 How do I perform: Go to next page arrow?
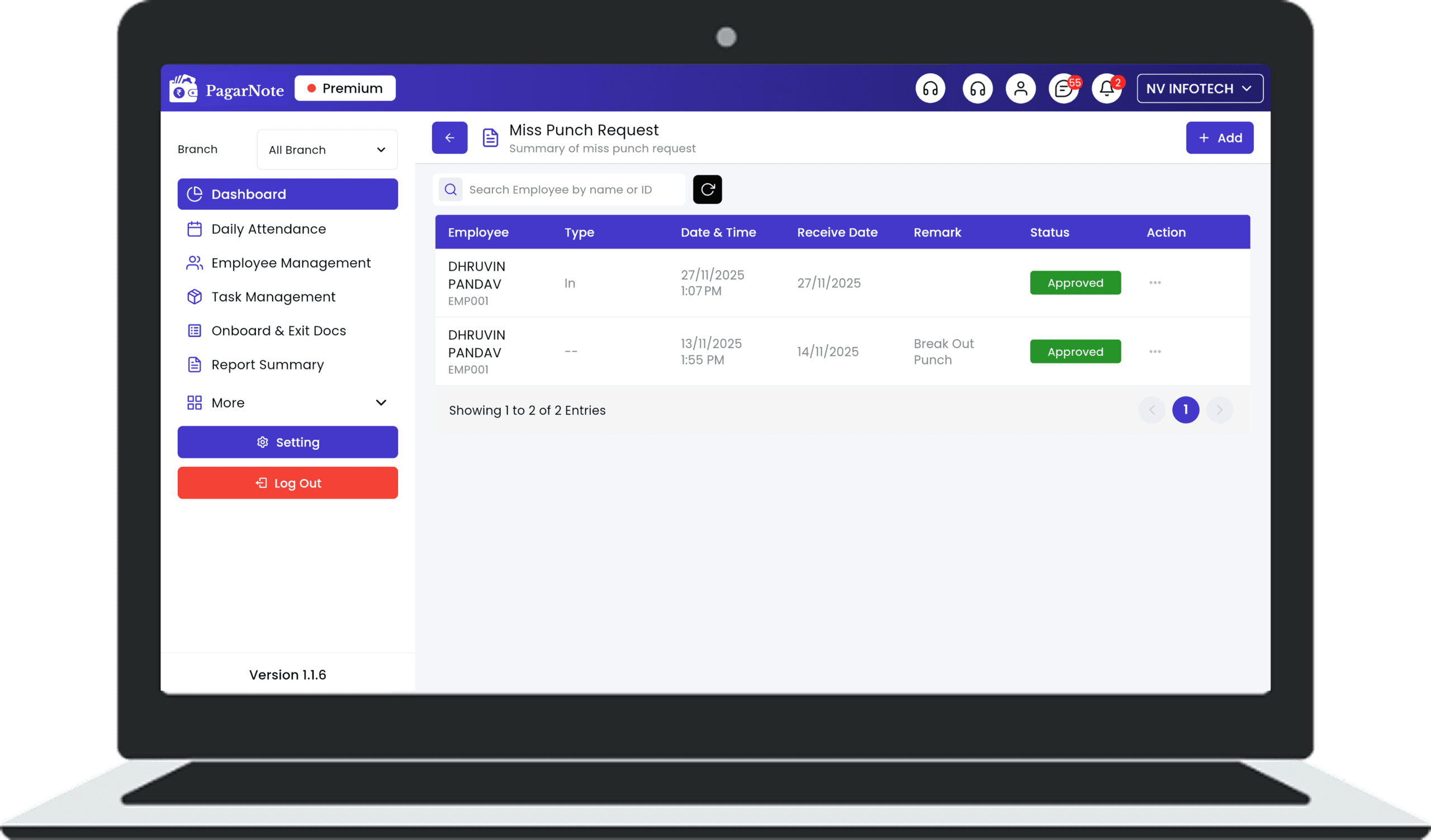[x=1219, y=410]
